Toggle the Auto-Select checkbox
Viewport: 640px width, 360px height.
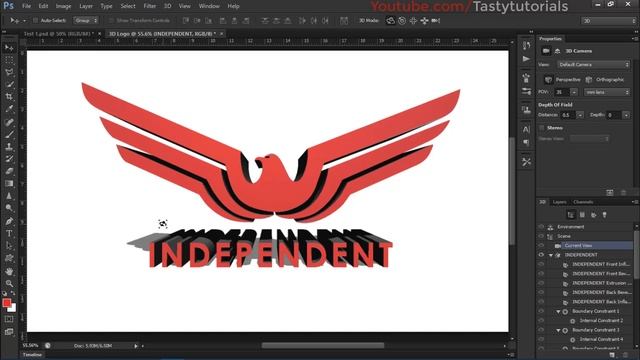[x=35, y=20]
